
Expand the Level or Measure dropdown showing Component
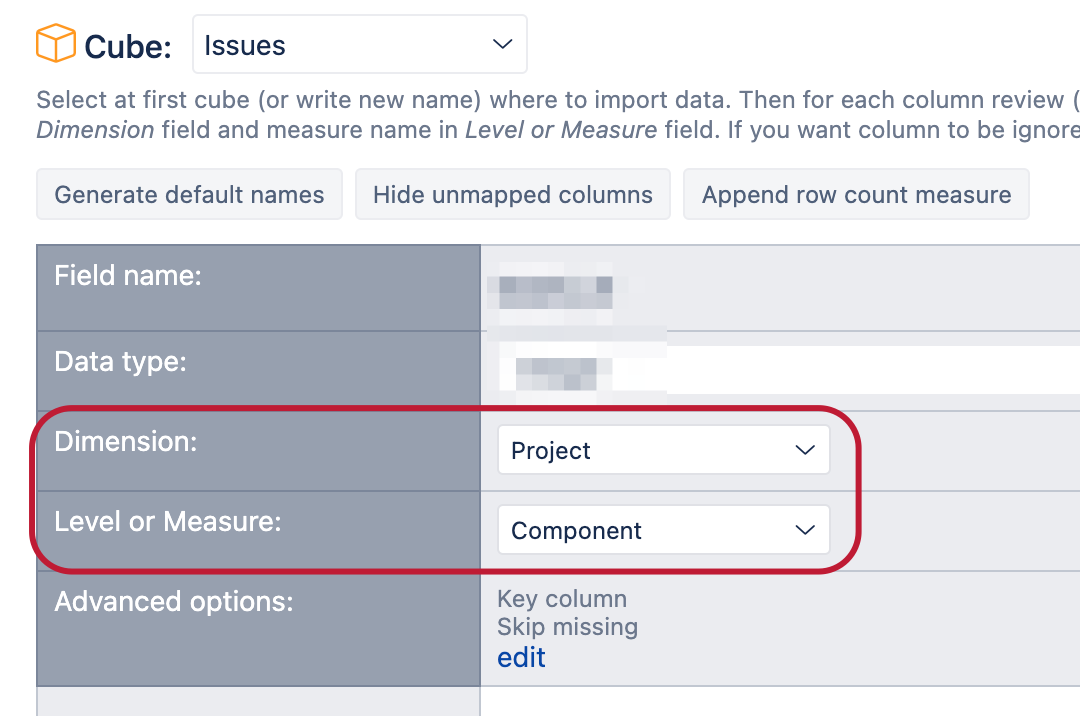click(x=663, y=529)
